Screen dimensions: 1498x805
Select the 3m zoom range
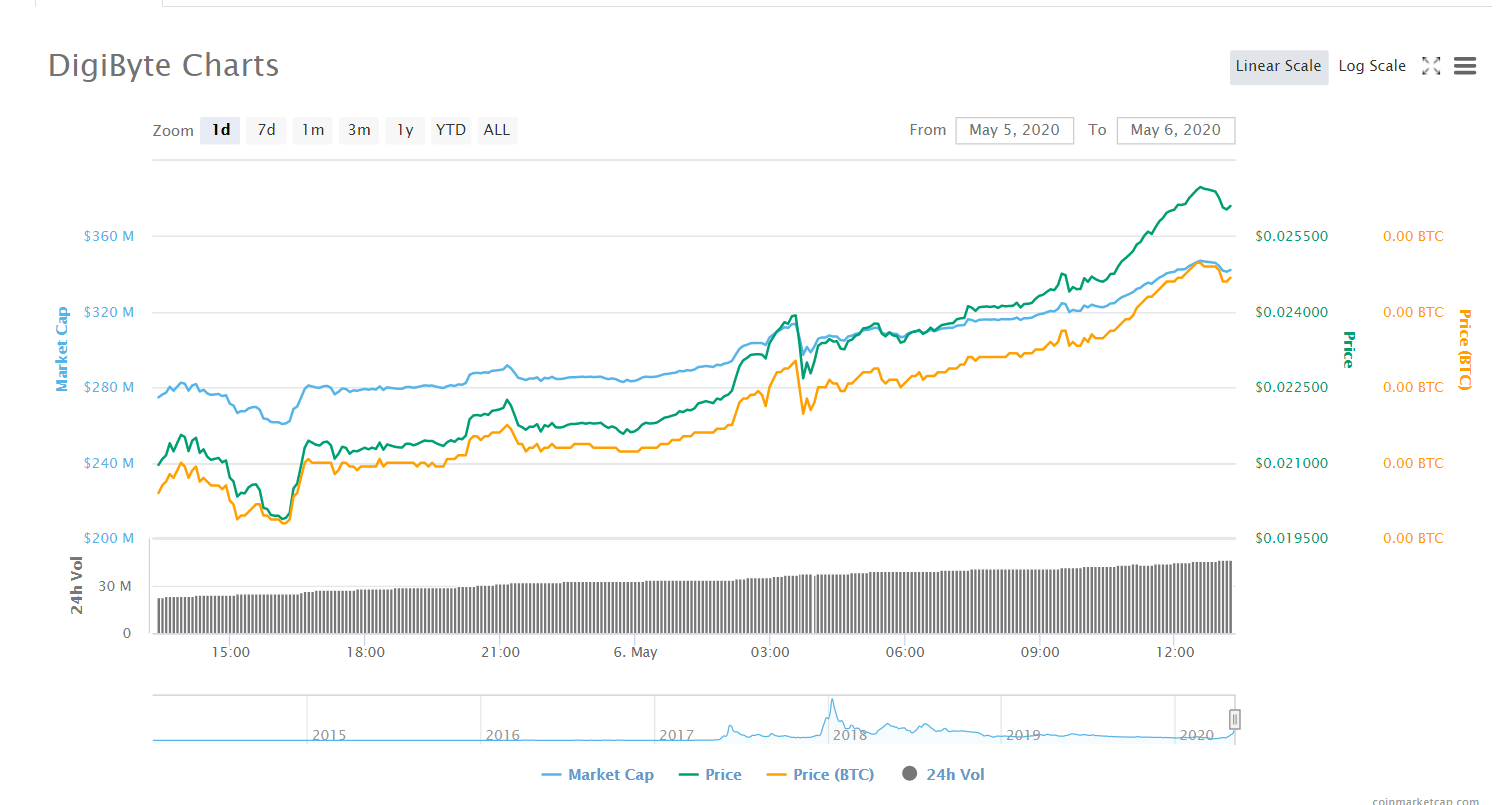pyautogui.click(x=359, y=130)
